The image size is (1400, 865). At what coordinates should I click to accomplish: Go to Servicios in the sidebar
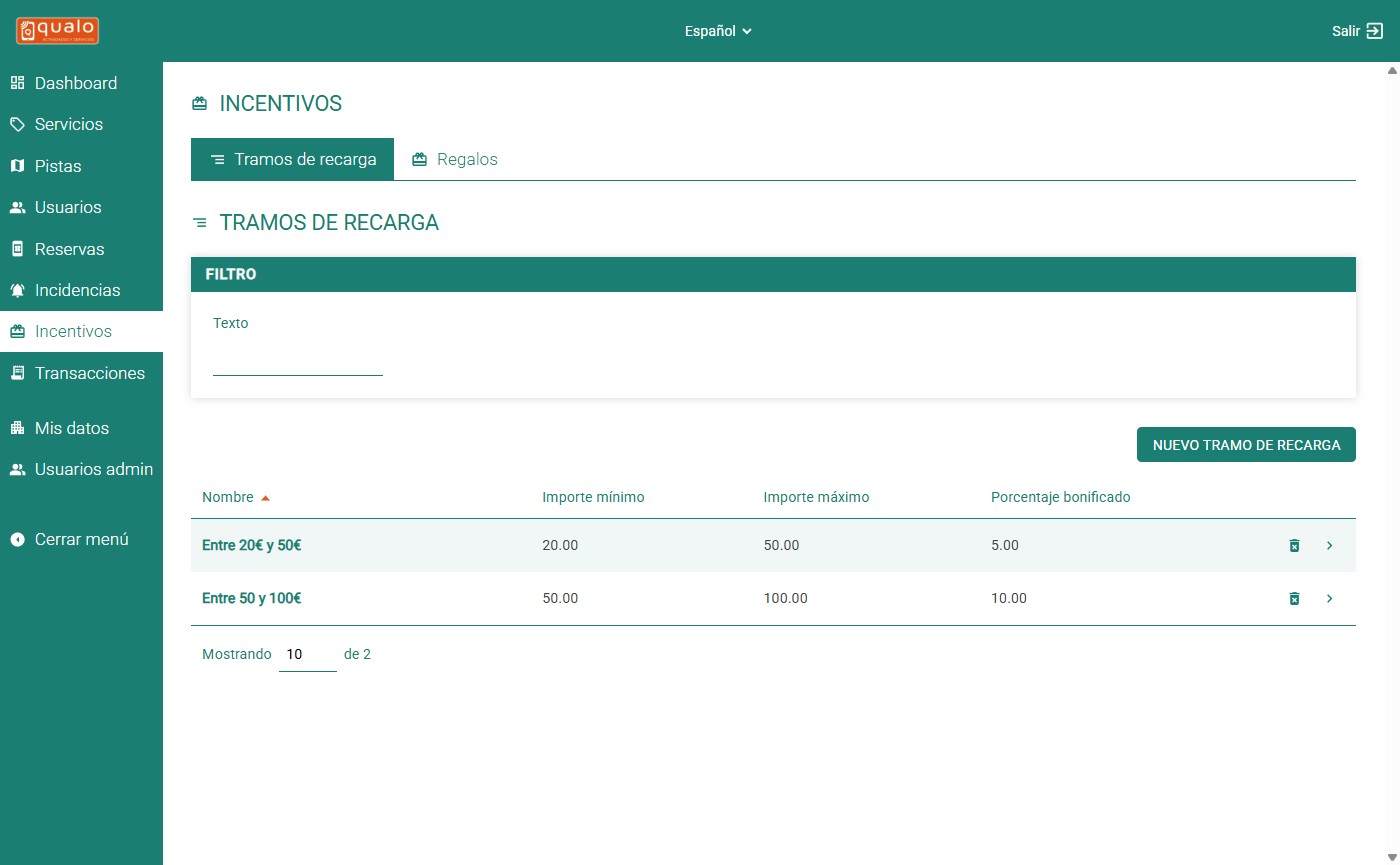[x=68, y=125]
